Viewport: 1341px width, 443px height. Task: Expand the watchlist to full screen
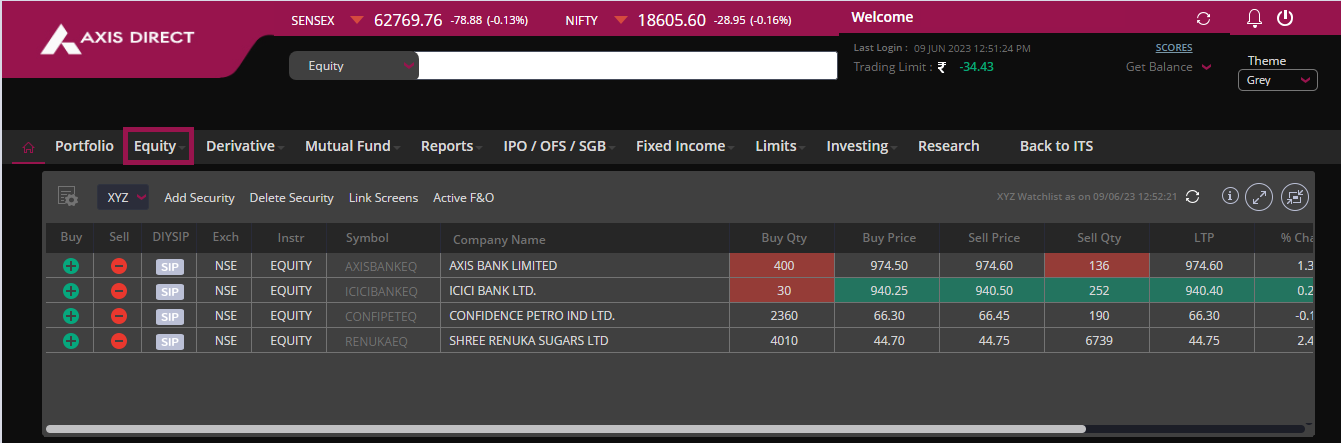coord(1259,197)
